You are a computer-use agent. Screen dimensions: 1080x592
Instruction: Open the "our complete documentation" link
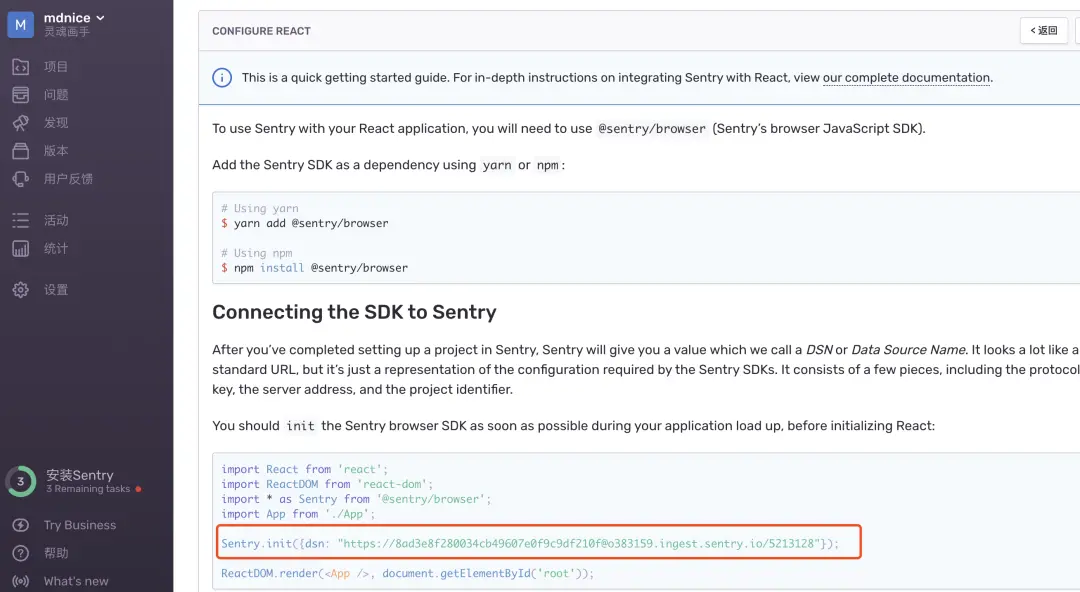click(906, 78)
